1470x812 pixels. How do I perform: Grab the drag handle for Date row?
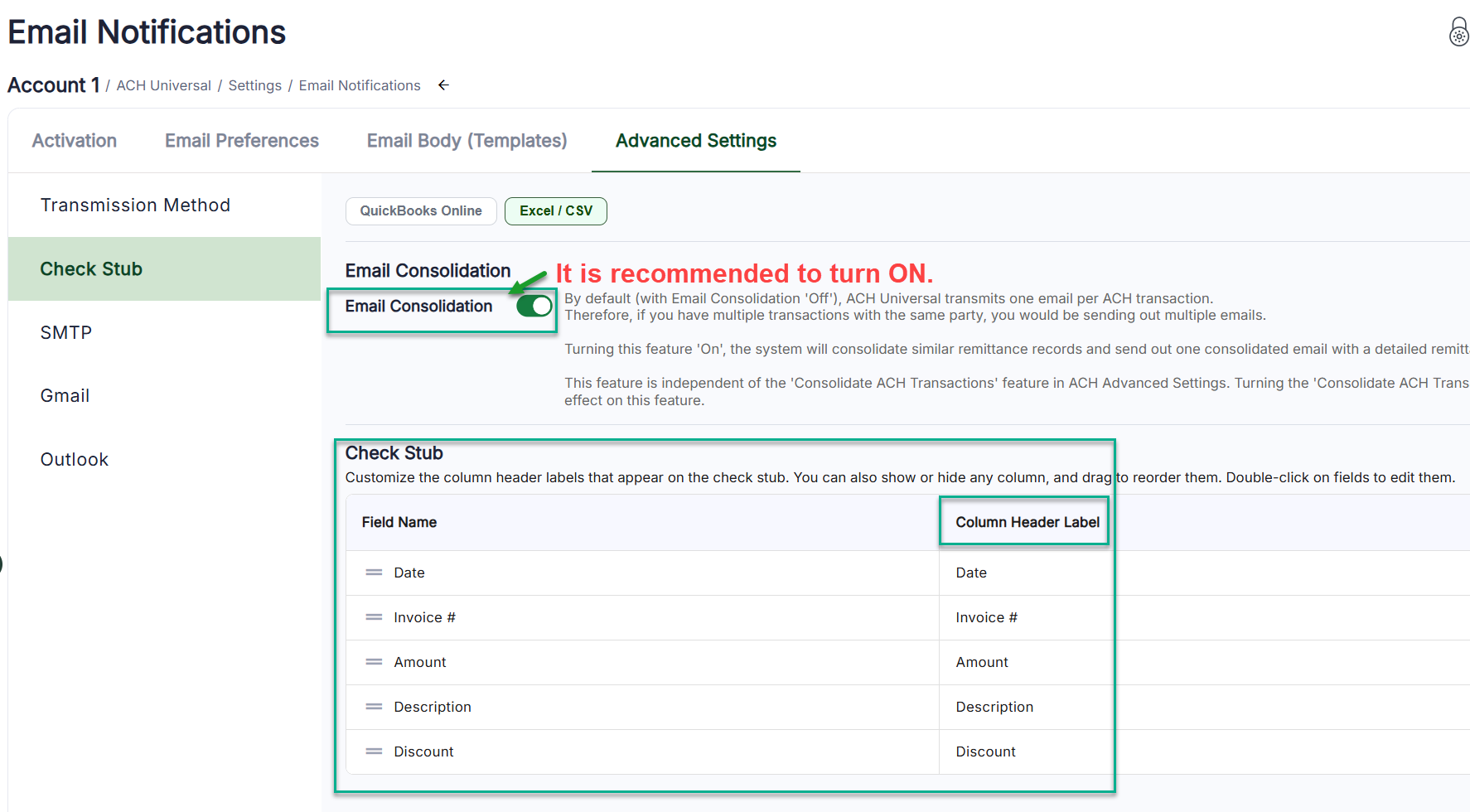375,573
